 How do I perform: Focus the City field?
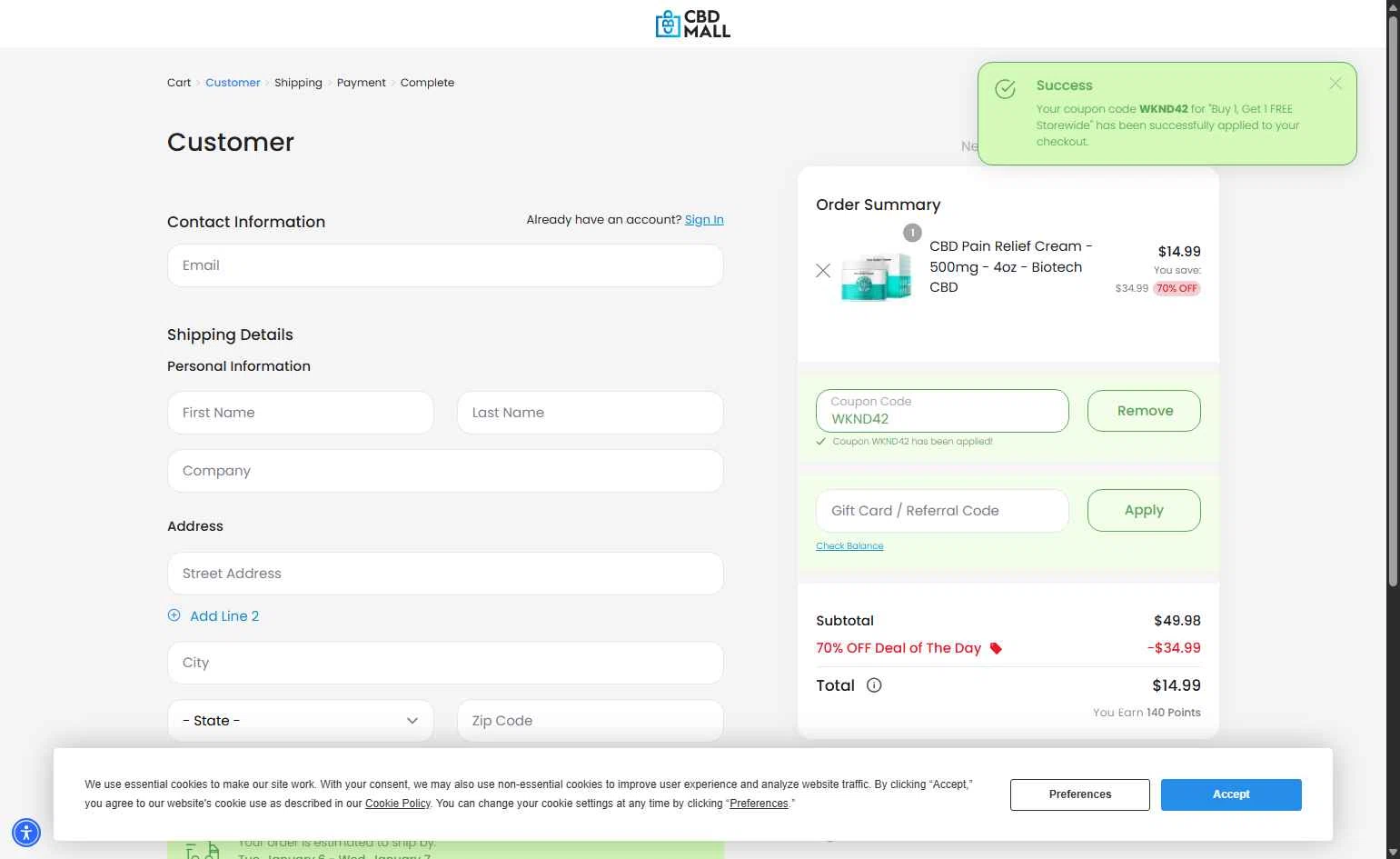click(445, 663)
